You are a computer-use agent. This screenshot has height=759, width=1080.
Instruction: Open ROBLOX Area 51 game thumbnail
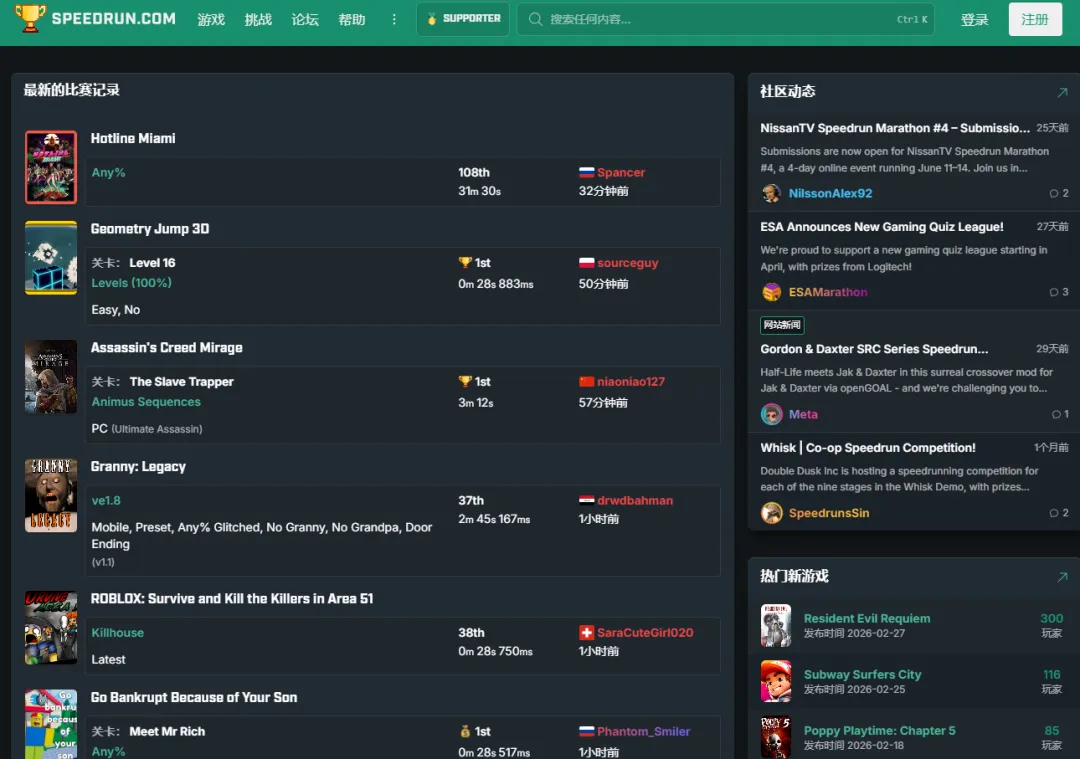[x=51, y=627]
